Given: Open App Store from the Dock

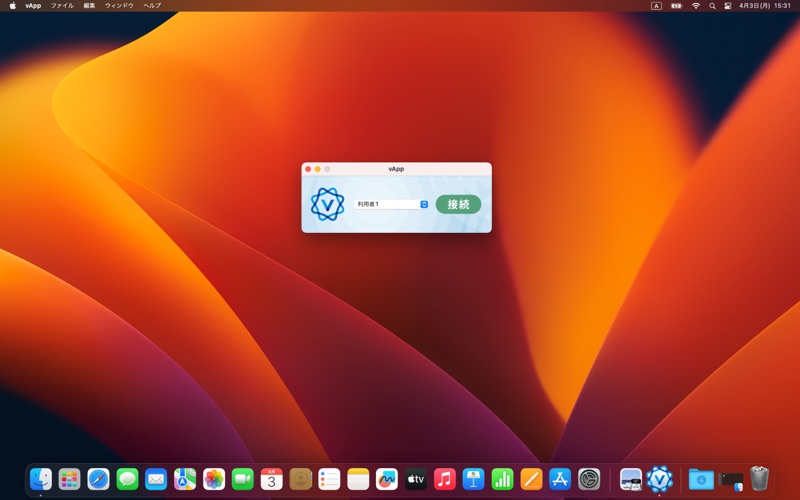Looking at the screenshot, I should [560, 480].
